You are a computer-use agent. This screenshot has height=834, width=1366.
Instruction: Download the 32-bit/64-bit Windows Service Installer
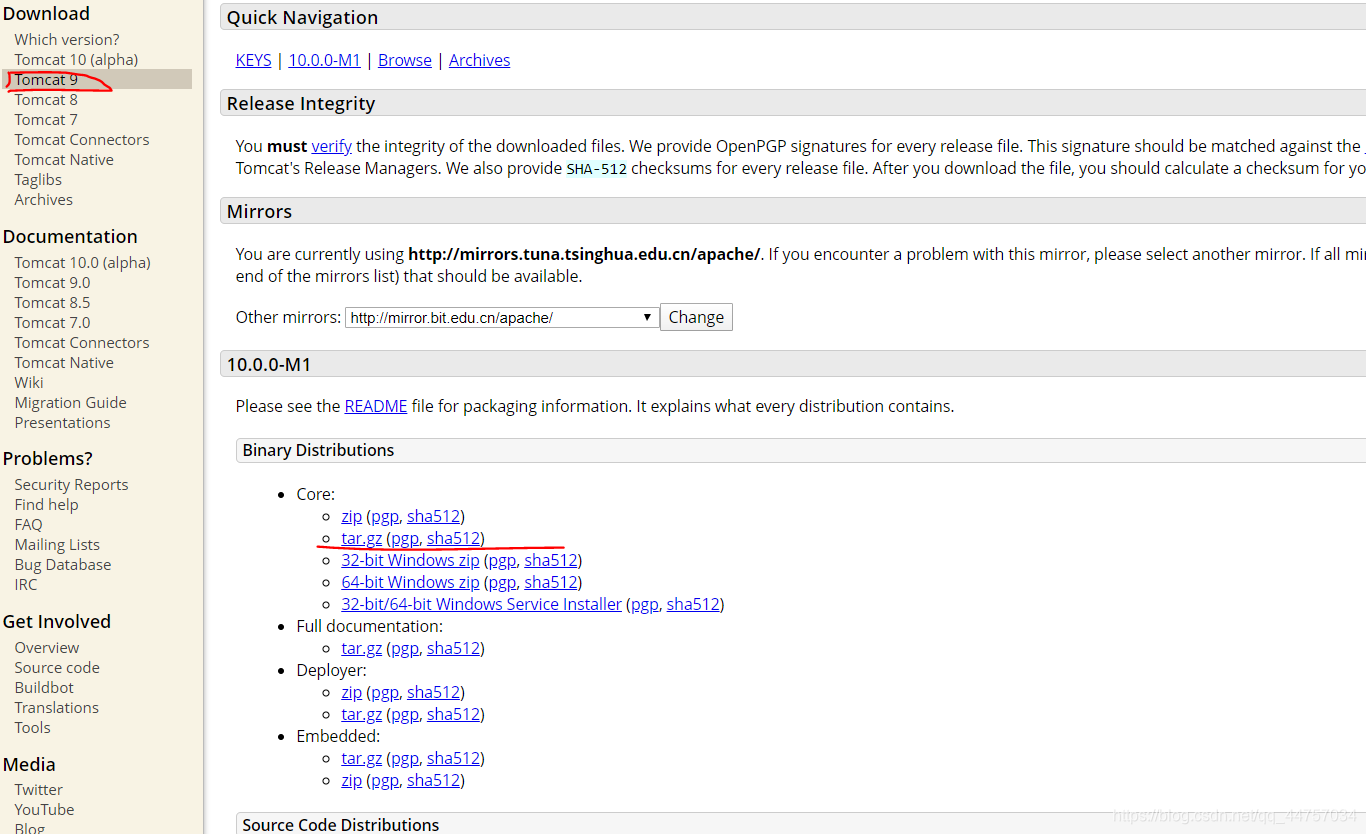[481, 604]
